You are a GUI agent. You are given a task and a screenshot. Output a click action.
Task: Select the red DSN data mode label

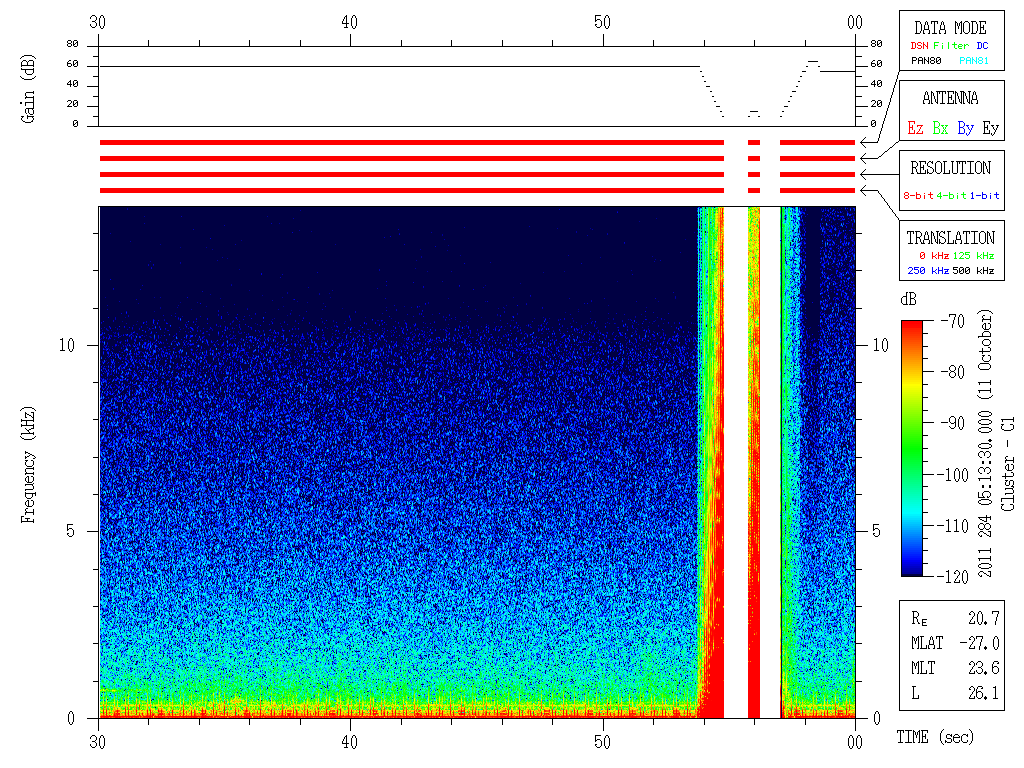919,46
